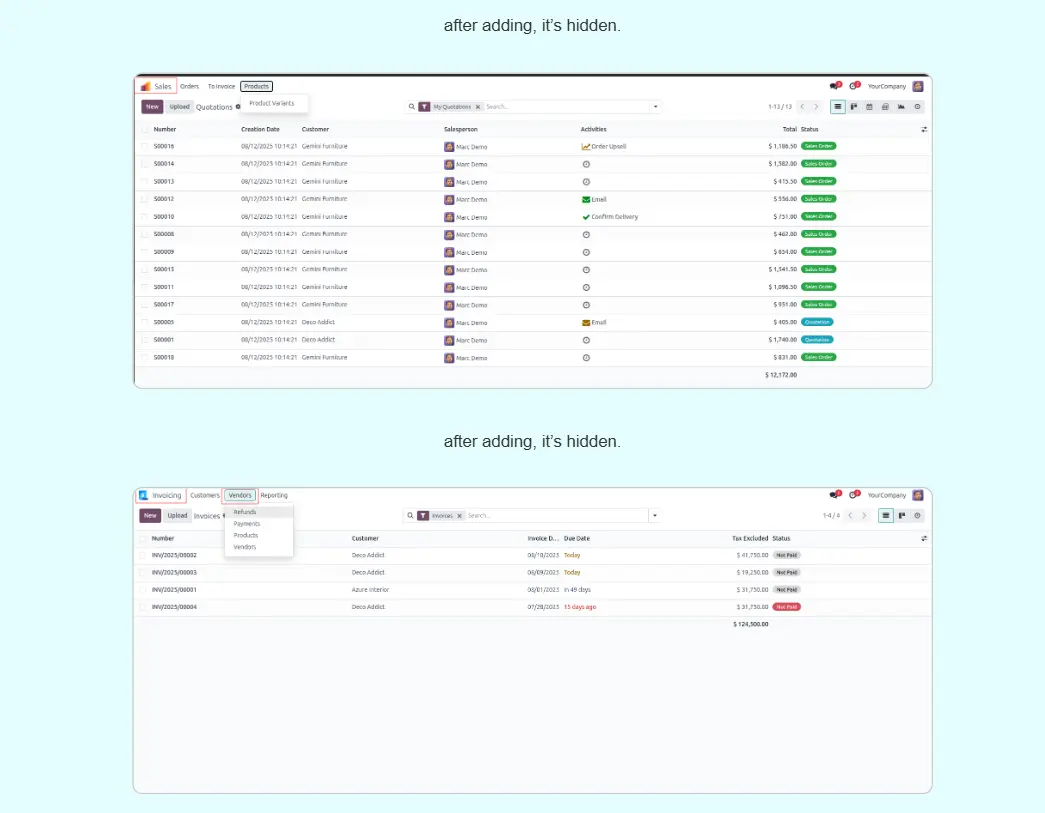The width and height of the screenshot is (1045, 813).
Task: Open messages icon in Sales top bar
Action: click(x=833, y=87)
